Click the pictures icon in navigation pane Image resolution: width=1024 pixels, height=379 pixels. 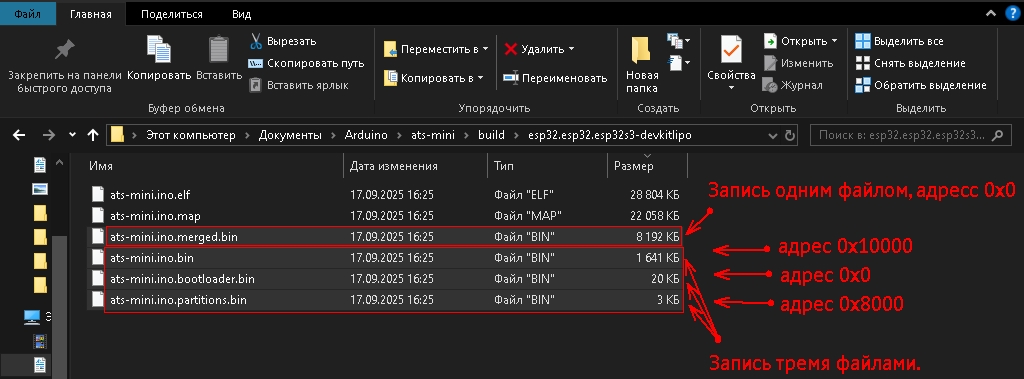click(x=40, y=190)
